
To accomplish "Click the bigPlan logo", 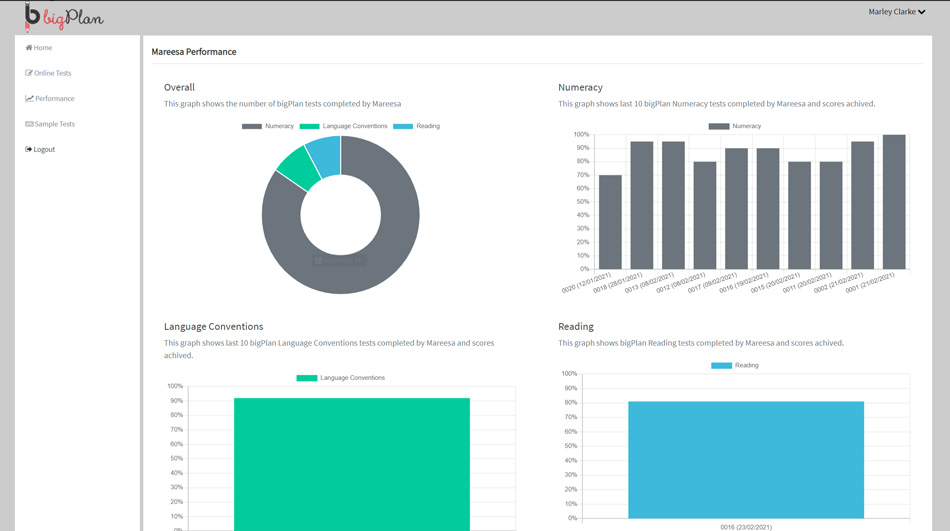I will click(64, 17).
